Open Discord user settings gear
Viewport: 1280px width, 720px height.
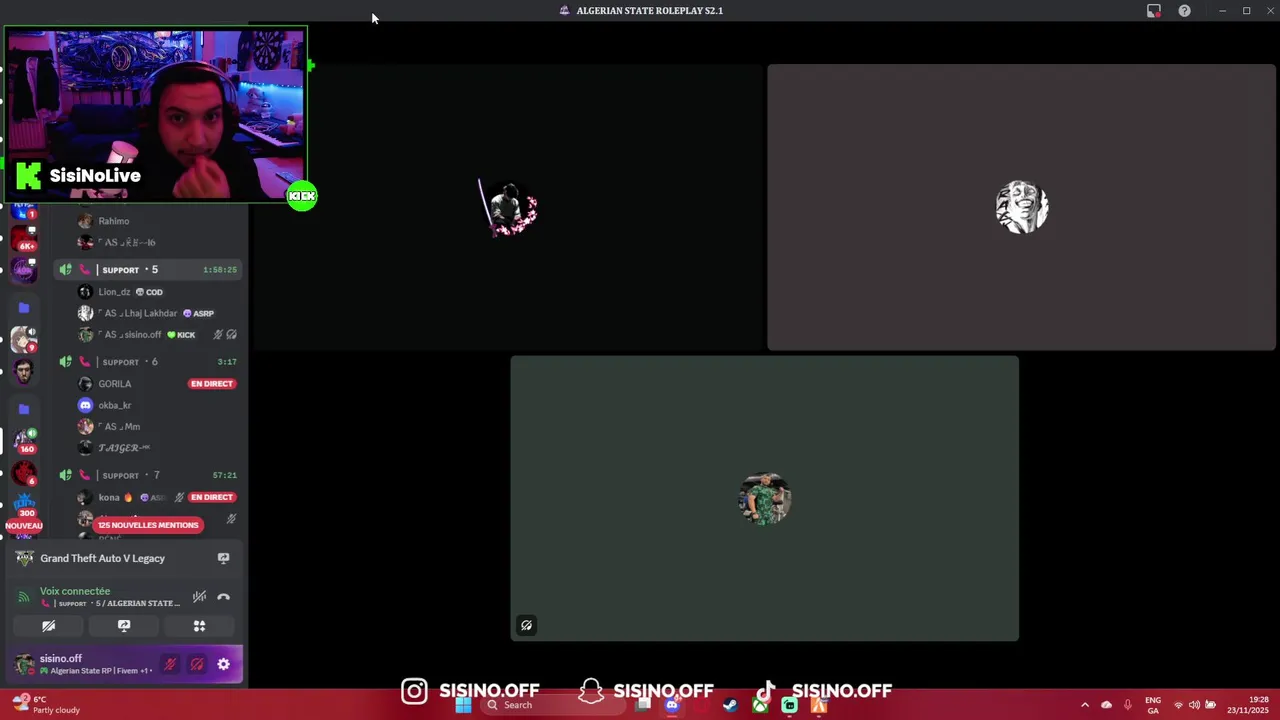click(223, 664)
